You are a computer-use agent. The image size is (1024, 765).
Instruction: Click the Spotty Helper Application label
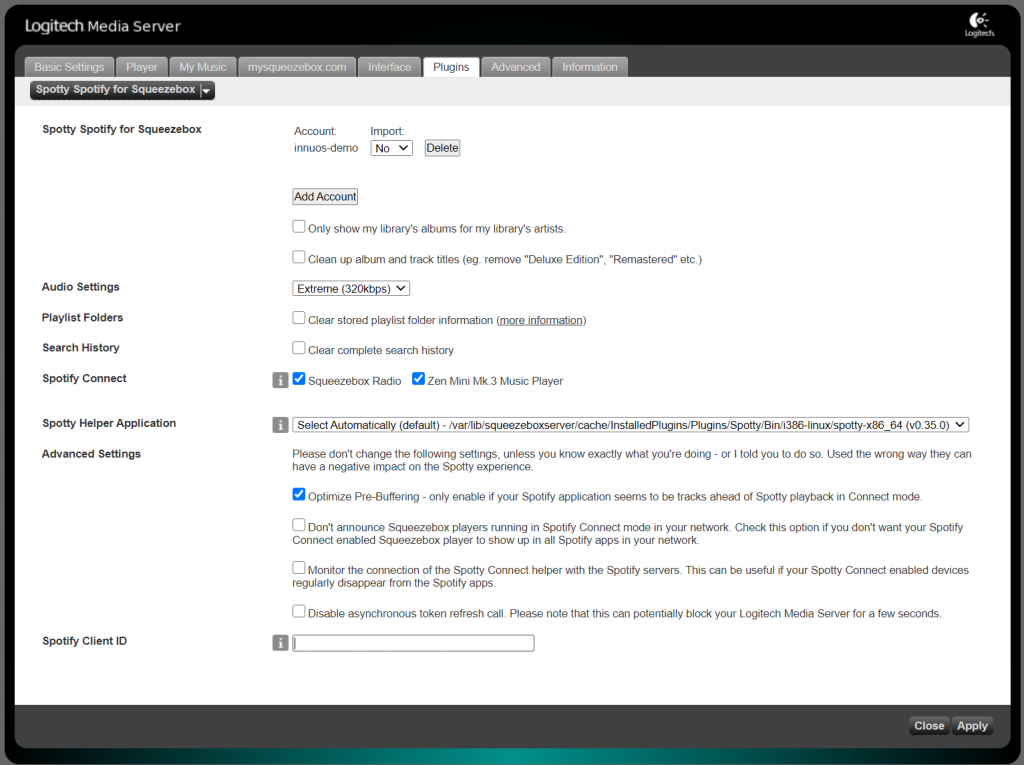pyautogui.click(x=109, y=423)
